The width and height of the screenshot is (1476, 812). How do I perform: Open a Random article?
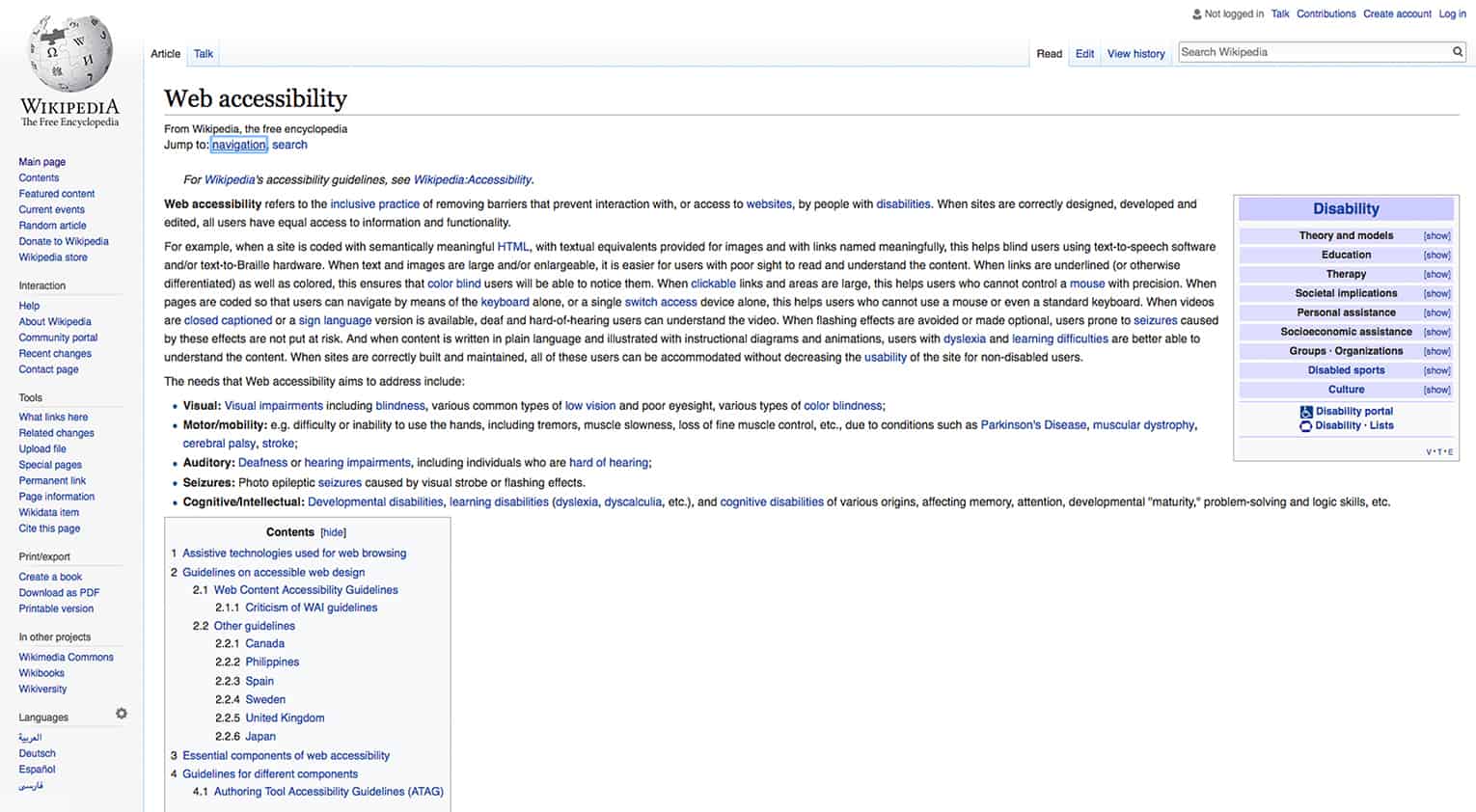pyautogui.click(x=52, y=226)
